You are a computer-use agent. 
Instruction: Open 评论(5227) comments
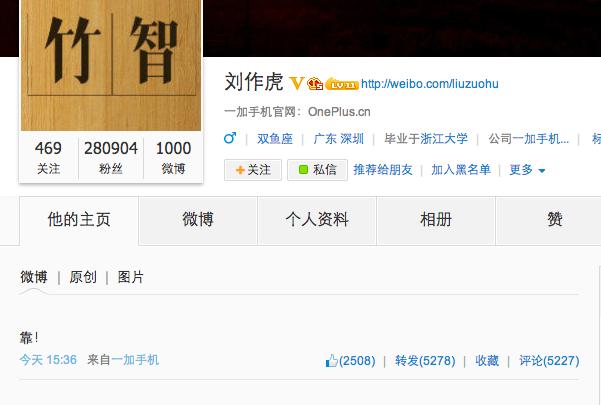point(549,361)
